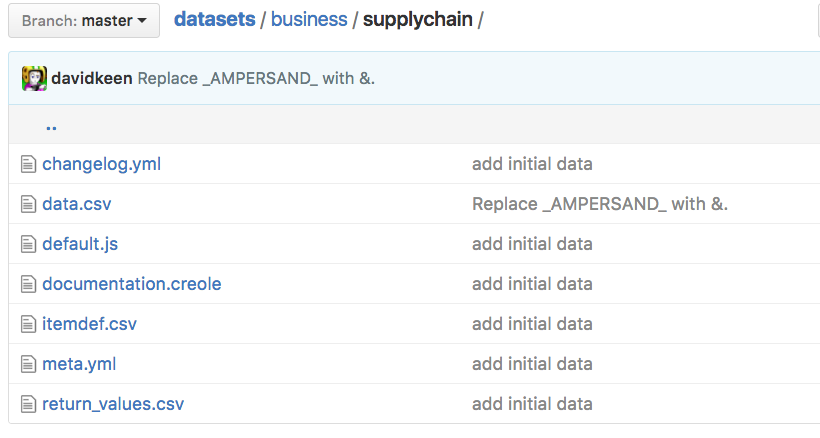This screenshot has width=820, height=438.
Task: Navigate to the business folder breadcrumb
Action: pyautogui.click(x=309, y=19)
